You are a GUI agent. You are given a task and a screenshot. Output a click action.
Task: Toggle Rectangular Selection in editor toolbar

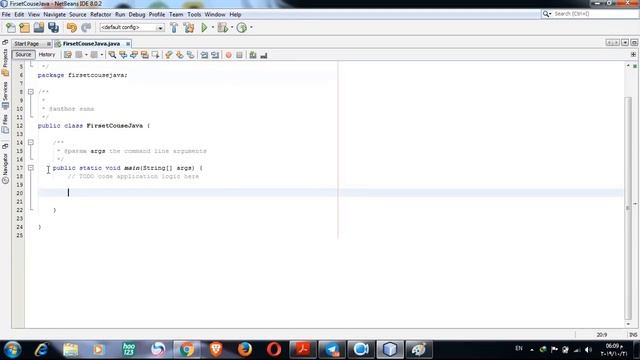(x=156, y=55)
